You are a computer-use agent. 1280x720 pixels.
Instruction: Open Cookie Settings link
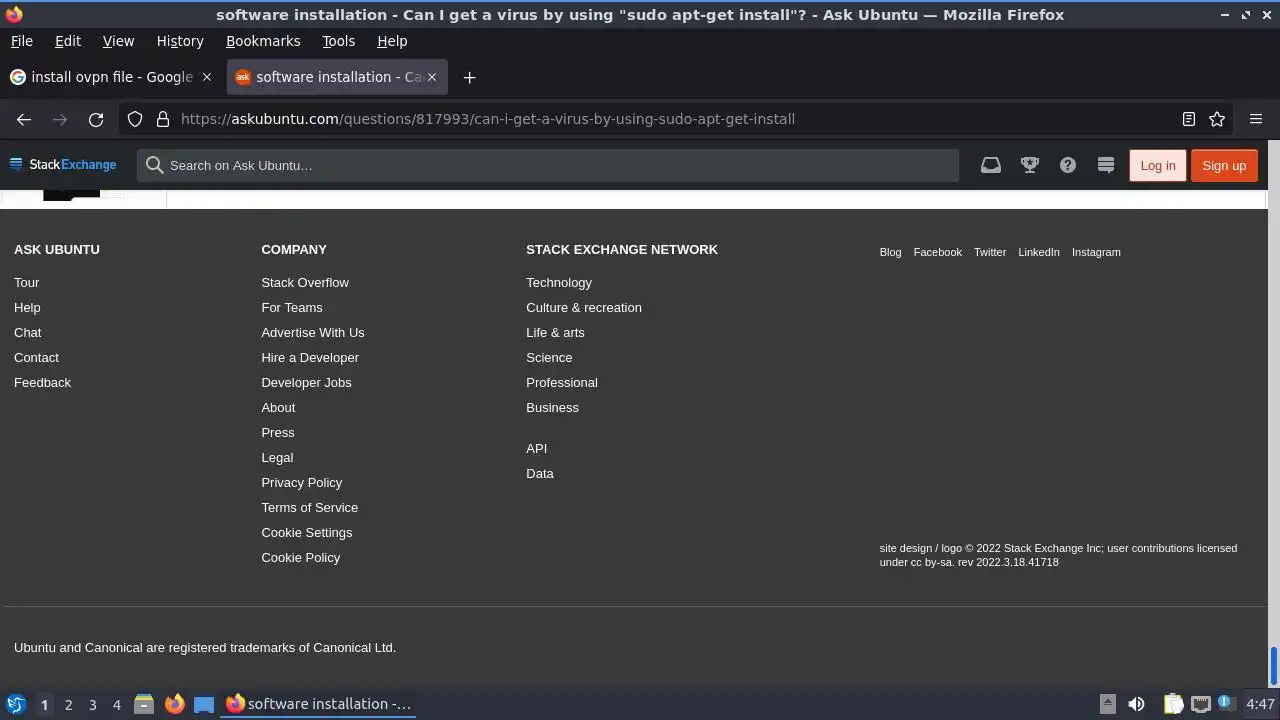(x=307, y=533)
